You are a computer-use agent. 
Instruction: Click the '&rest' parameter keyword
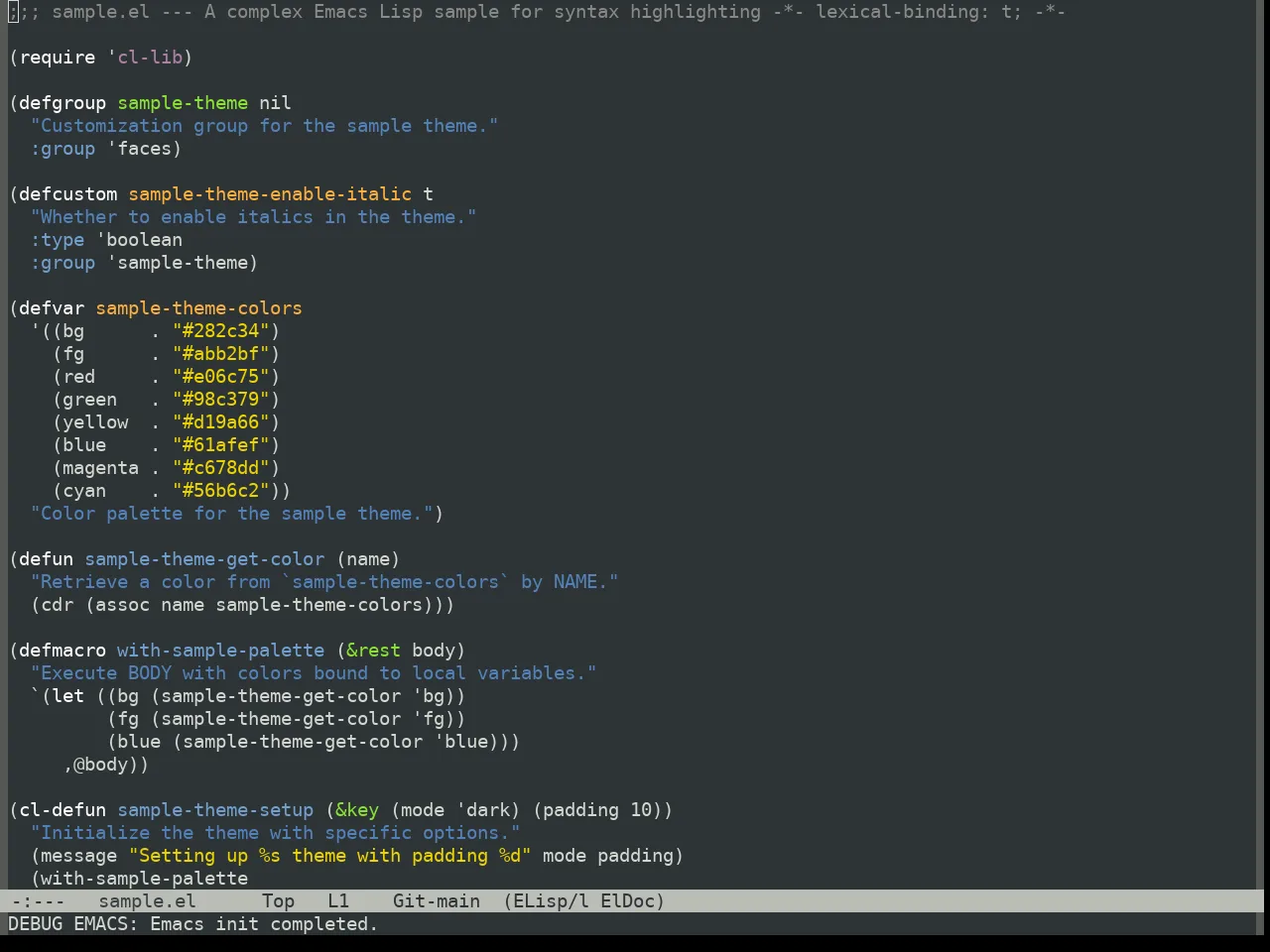coord(373,651)
